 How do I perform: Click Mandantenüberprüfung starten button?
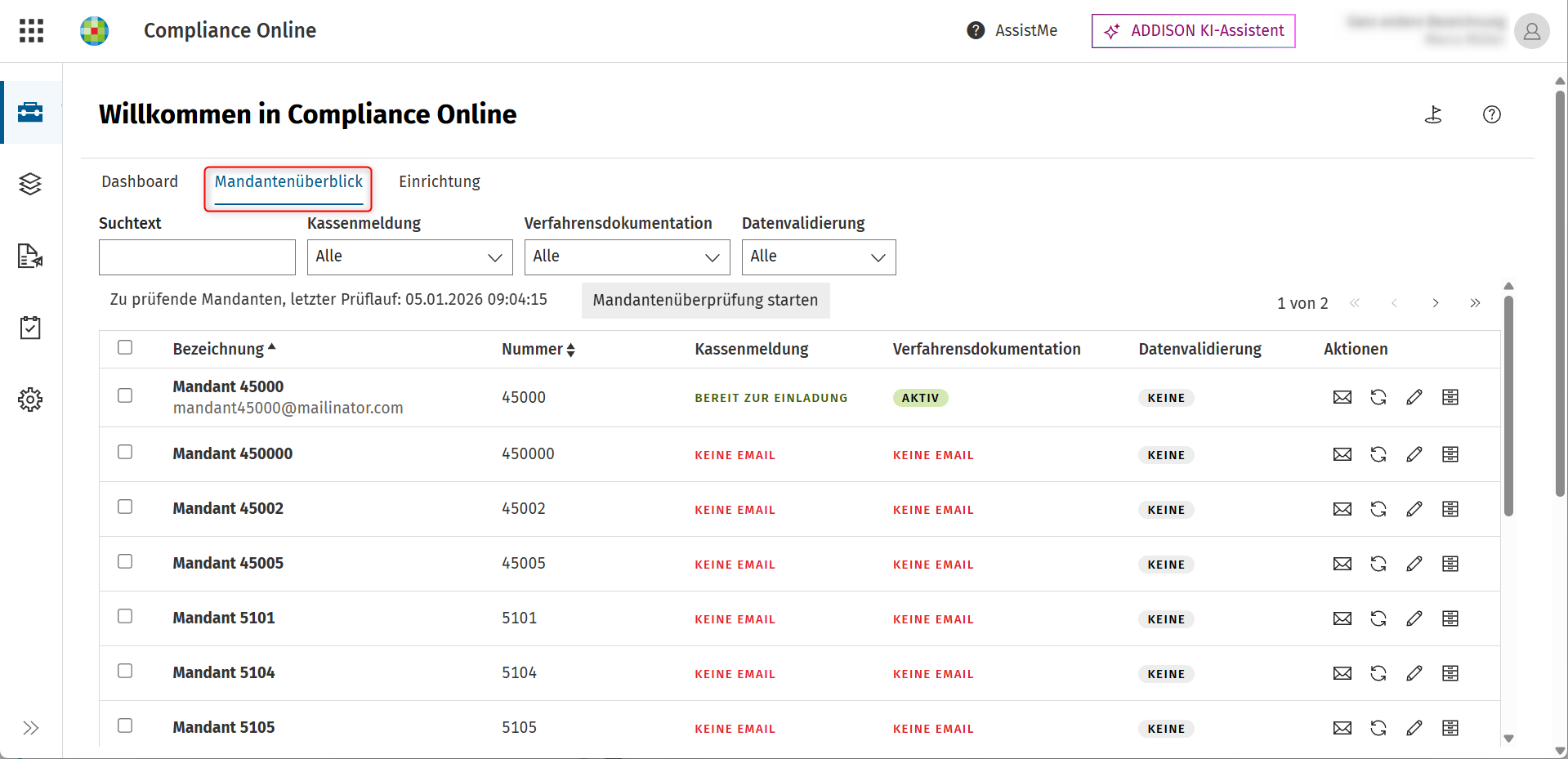pos(706,300)
